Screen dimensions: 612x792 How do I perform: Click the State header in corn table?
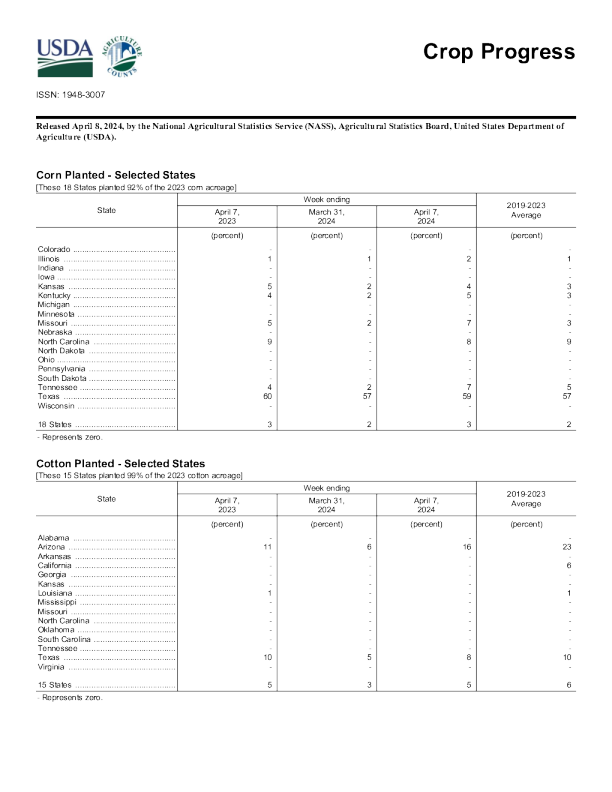[x=106, y=210]
